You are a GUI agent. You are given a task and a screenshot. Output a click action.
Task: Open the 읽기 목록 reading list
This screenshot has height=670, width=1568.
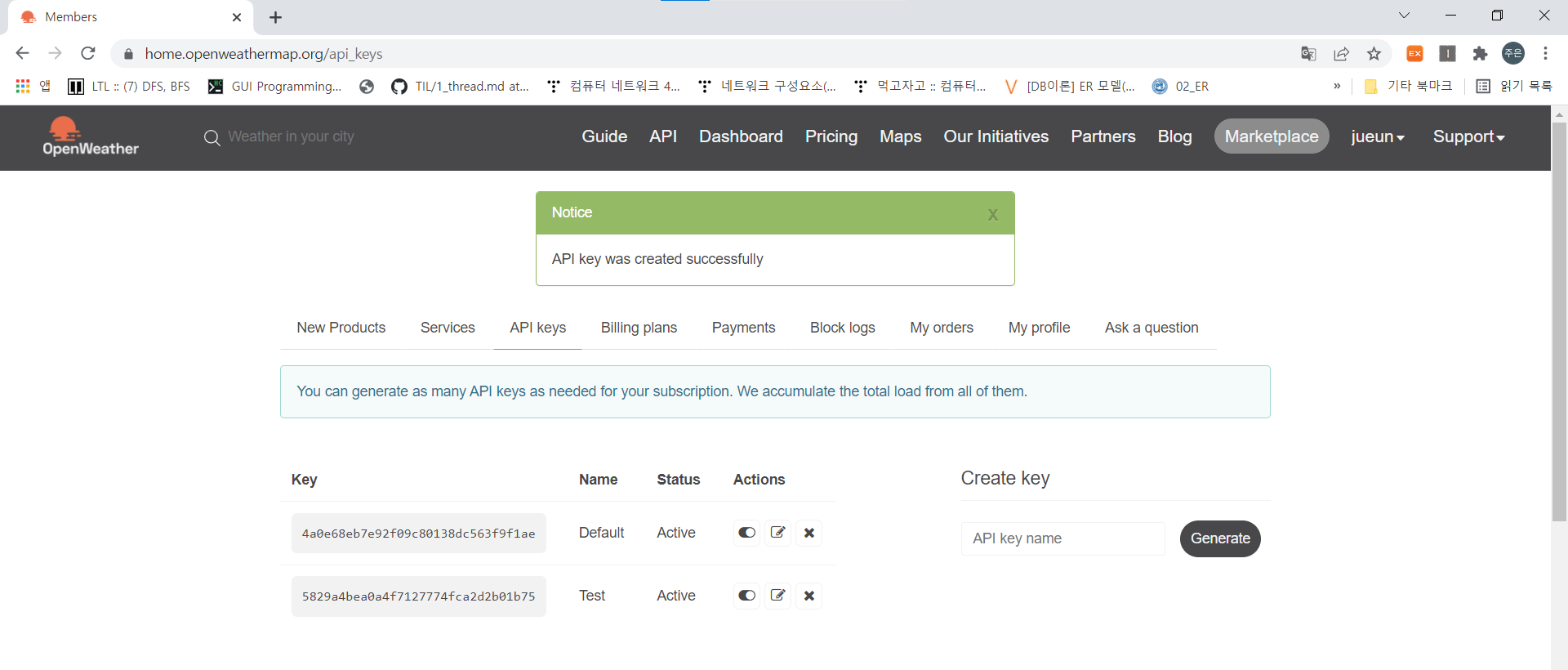[1515, 86]
